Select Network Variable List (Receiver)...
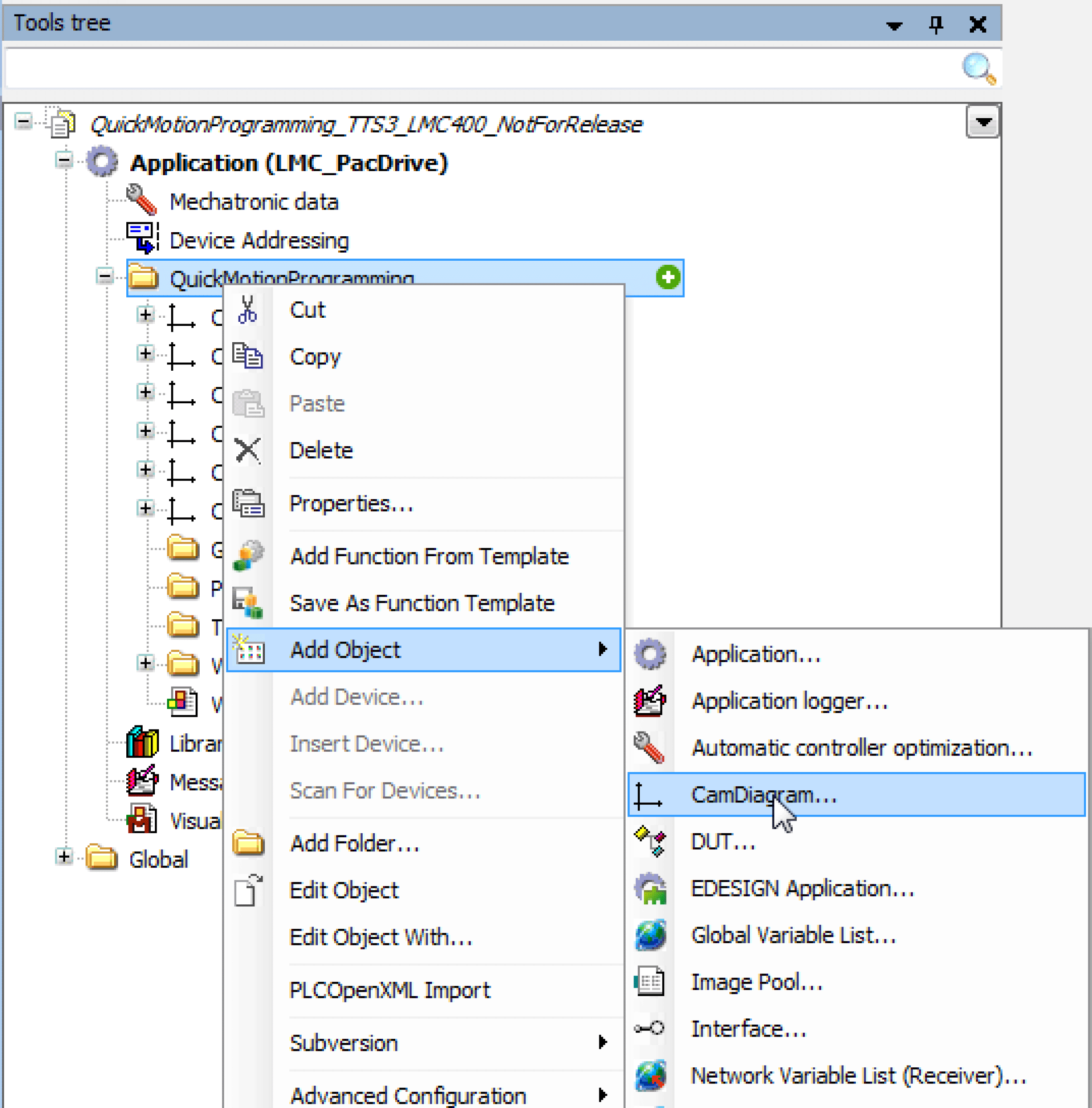Screen dimensions: 1092x1108 click(x=857, y=1076)
